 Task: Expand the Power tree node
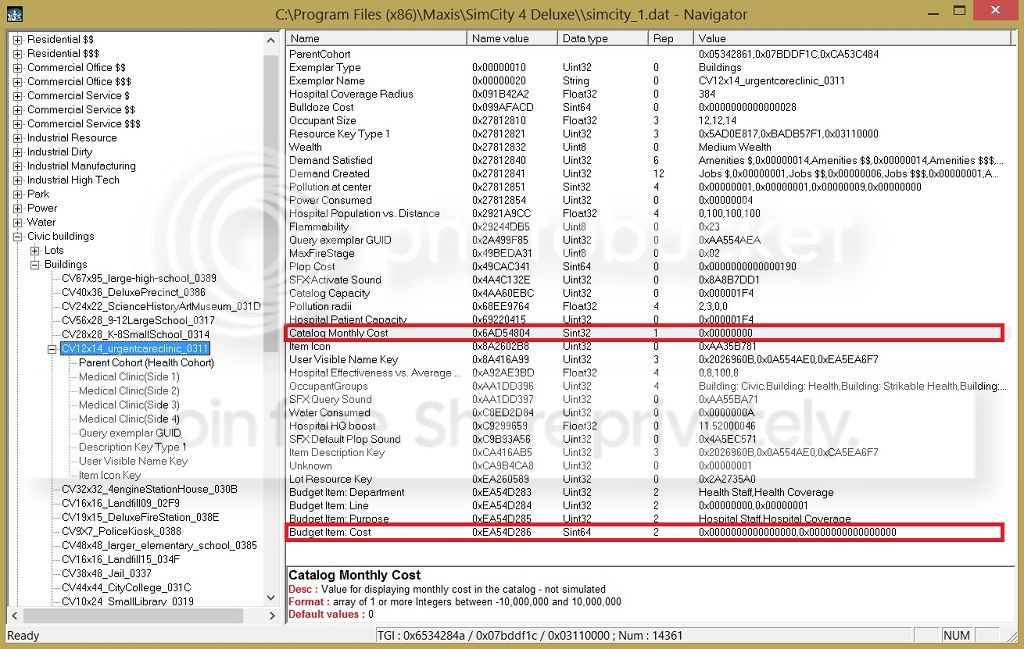click(18, 209)
